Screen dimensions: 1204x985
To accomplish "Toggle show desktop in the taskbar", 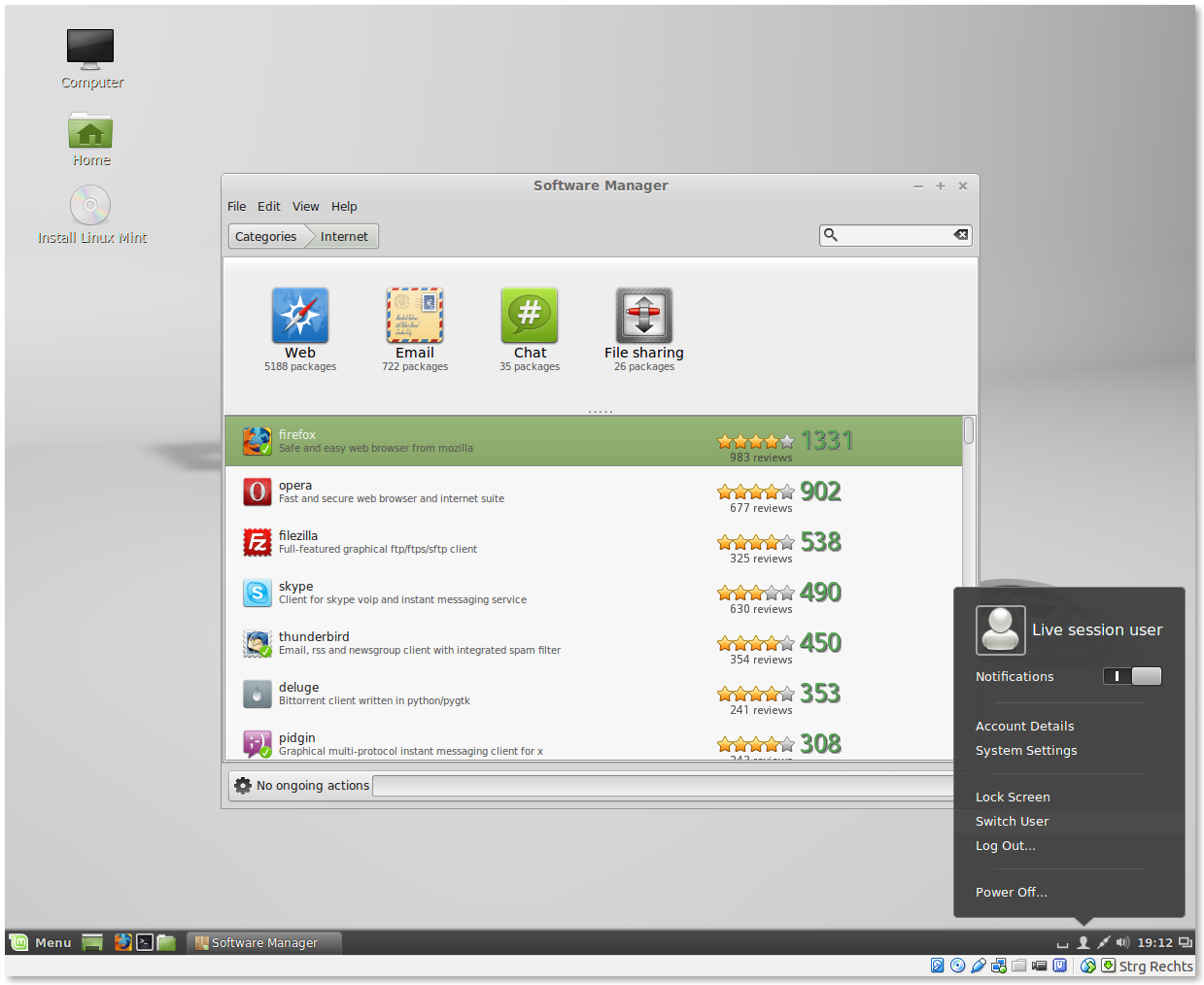I will 92,941.
